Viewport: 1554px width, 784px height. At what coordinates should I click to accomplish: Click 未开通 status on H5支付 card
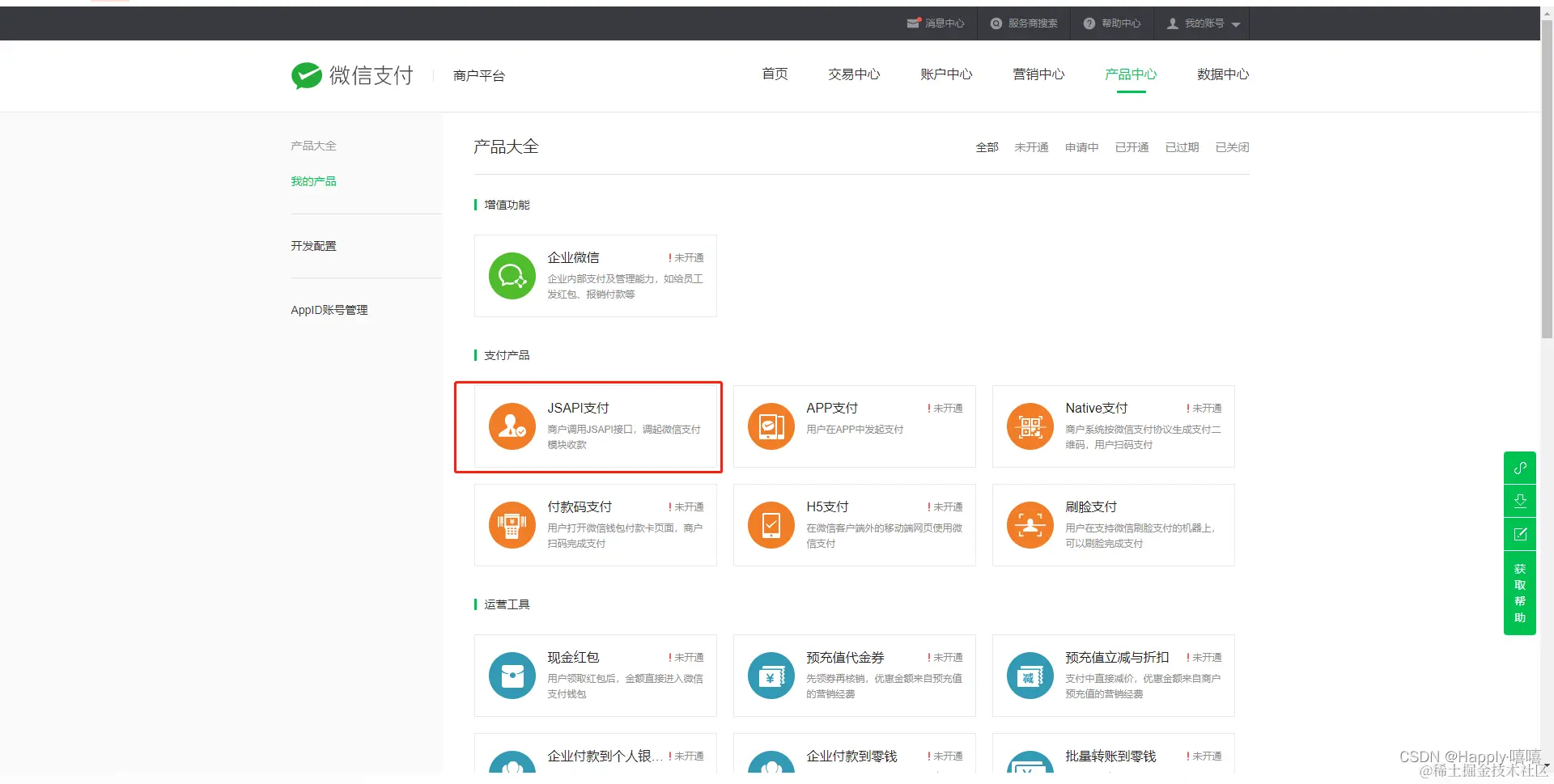pos(945,507)
